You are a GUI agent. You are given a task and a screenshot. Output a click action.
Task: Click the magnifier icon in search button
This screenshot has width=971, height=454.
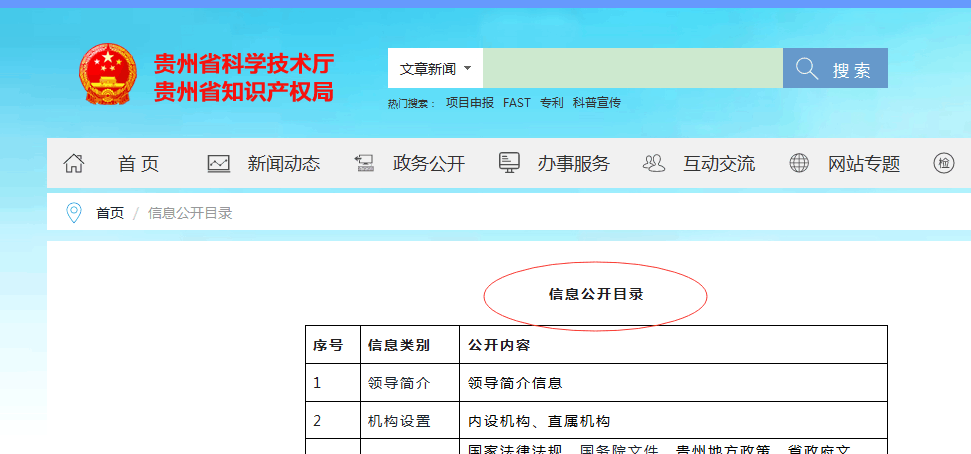pos(807,68)
